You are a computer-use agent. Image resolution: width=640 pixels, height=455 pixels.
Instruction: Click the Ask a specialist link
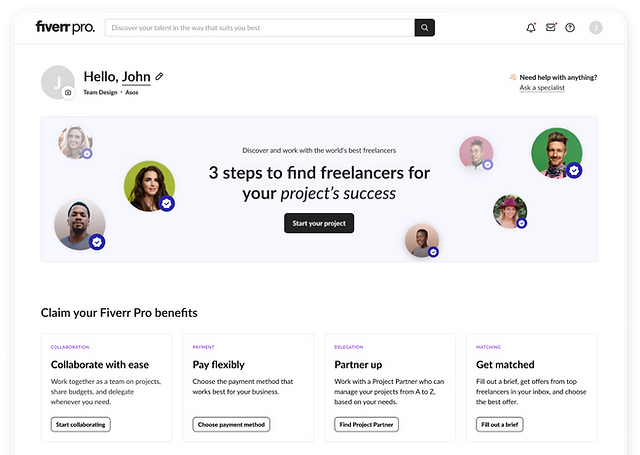pyautogui.click(x=542, y=88)
